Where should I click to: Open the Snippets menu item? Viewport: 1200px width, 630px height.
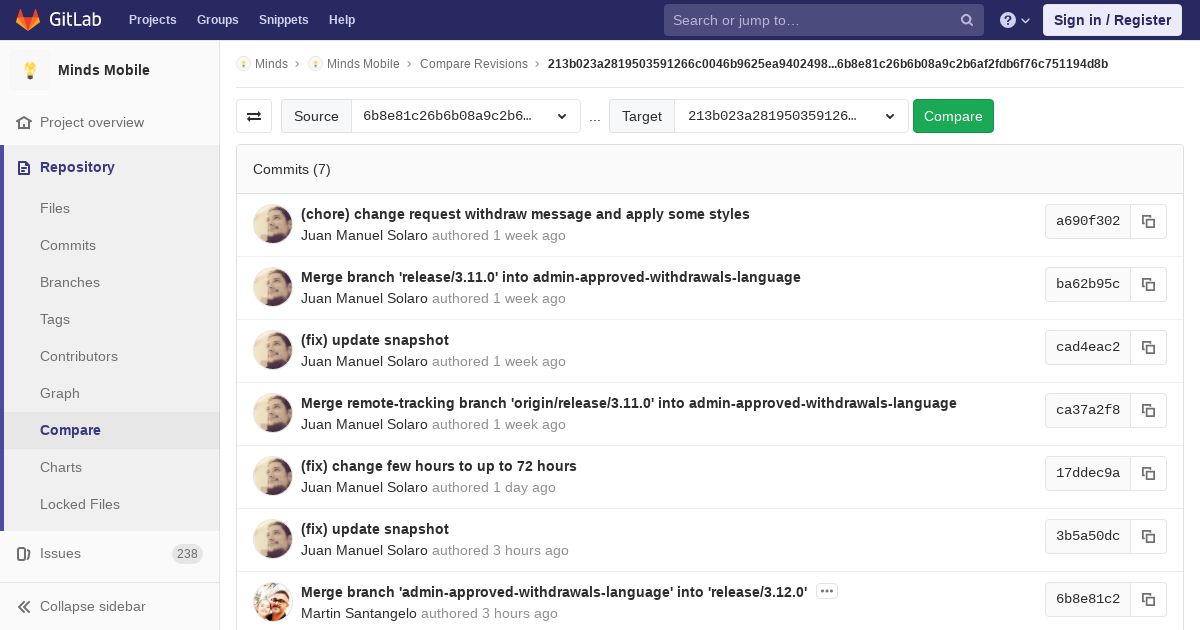point(284,20)
